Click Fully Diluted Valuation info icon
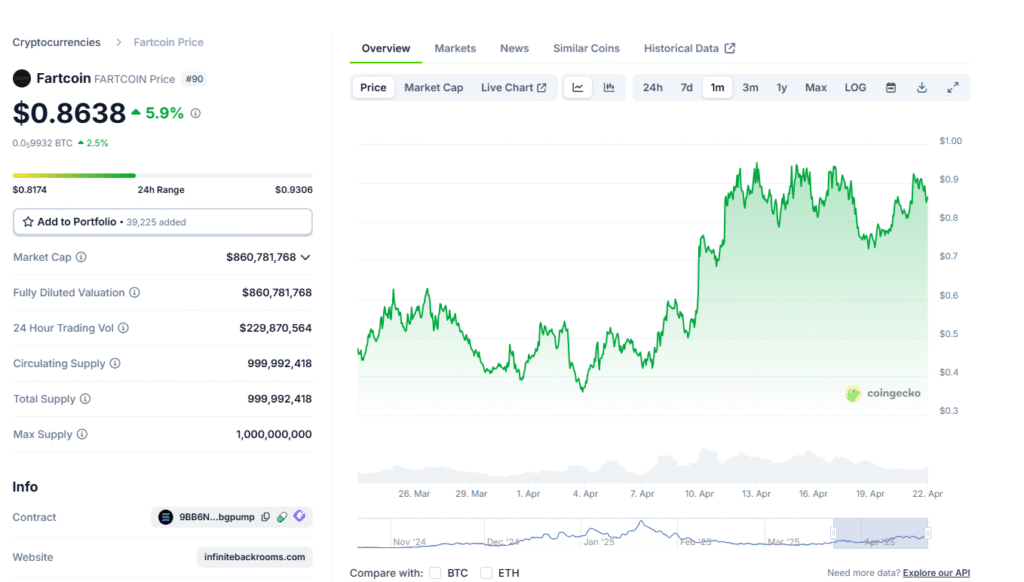The image size is (1024, 582). [x=135, y=293]
